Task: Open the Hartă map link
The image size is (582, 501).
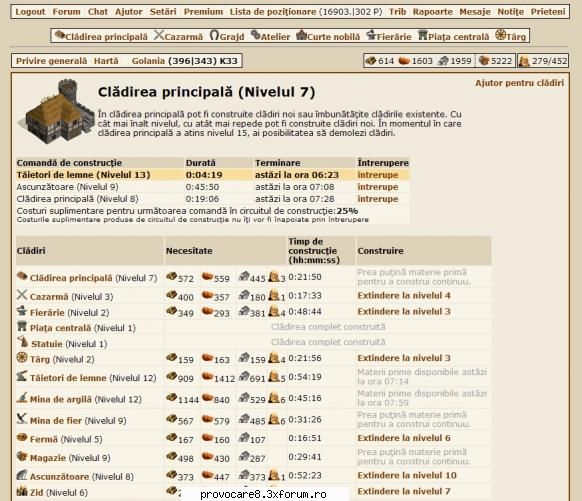Action: tap(106, 61)
